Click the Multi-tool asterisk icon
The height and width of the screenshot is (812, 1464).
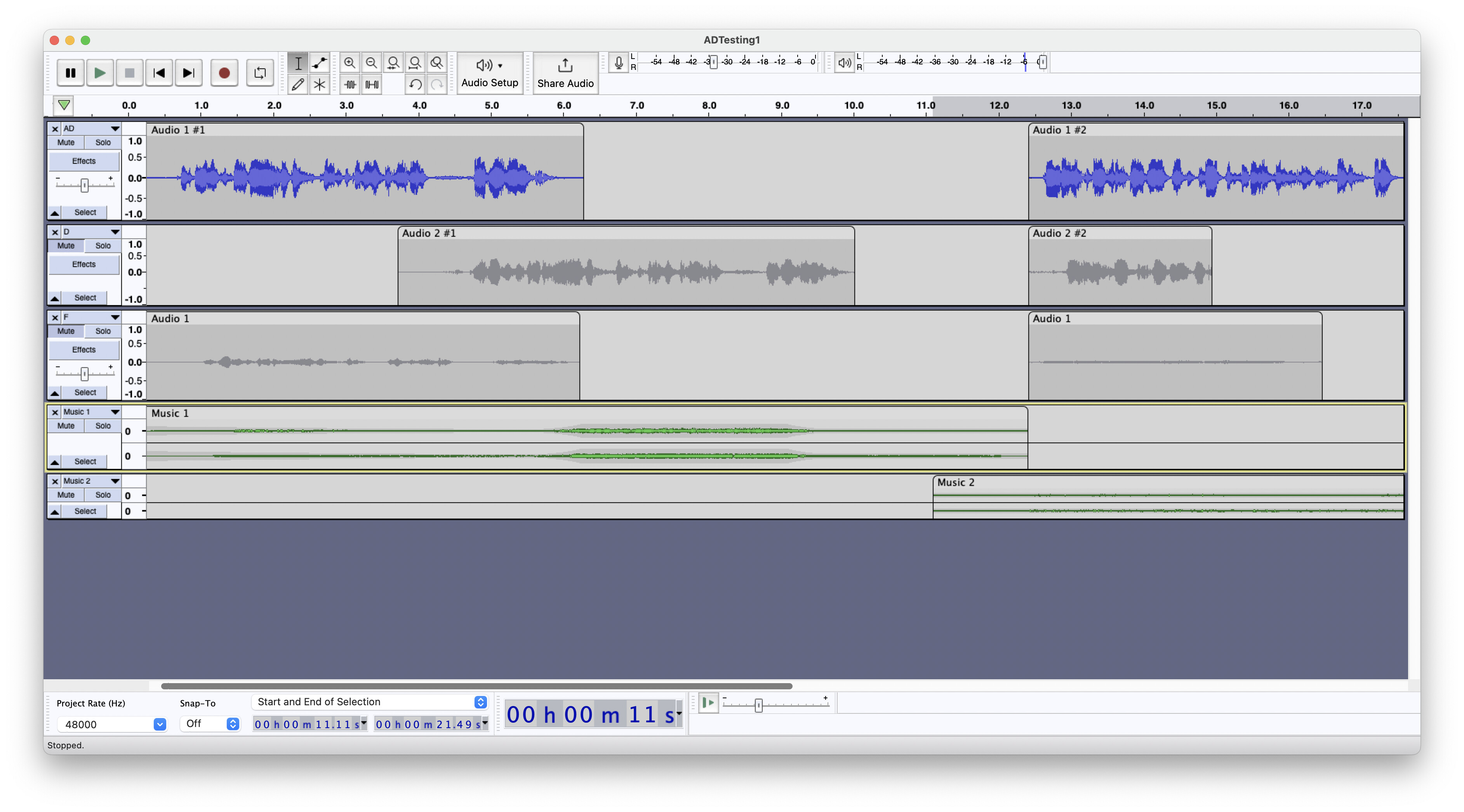319,85
